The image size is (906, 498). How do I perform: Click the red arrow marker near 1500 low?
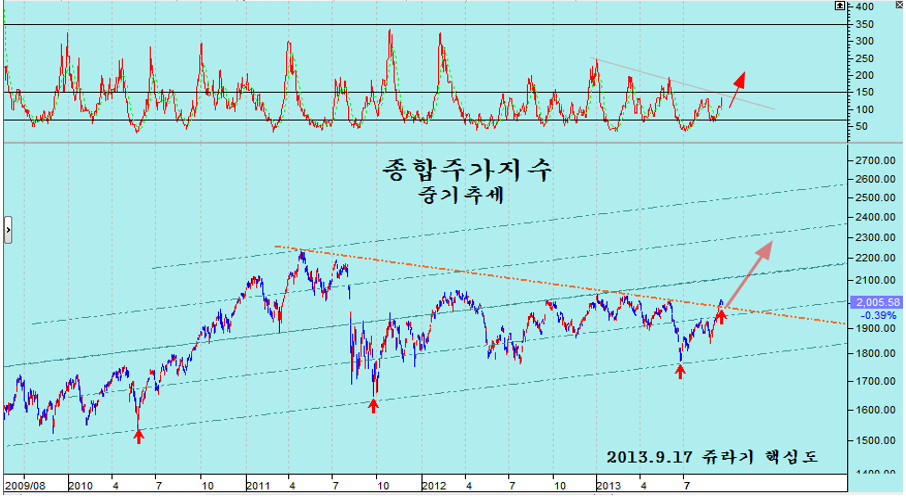[139, 435]
